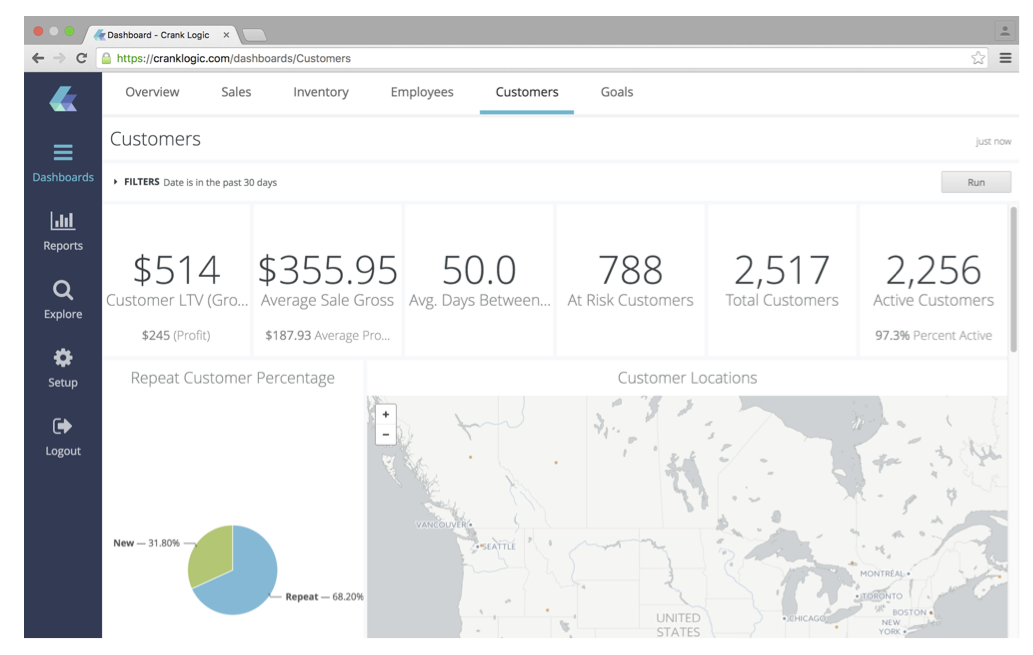Open the Reports bar chart icon
This screenshot has height=655, width=1033.
coord(63,221)
